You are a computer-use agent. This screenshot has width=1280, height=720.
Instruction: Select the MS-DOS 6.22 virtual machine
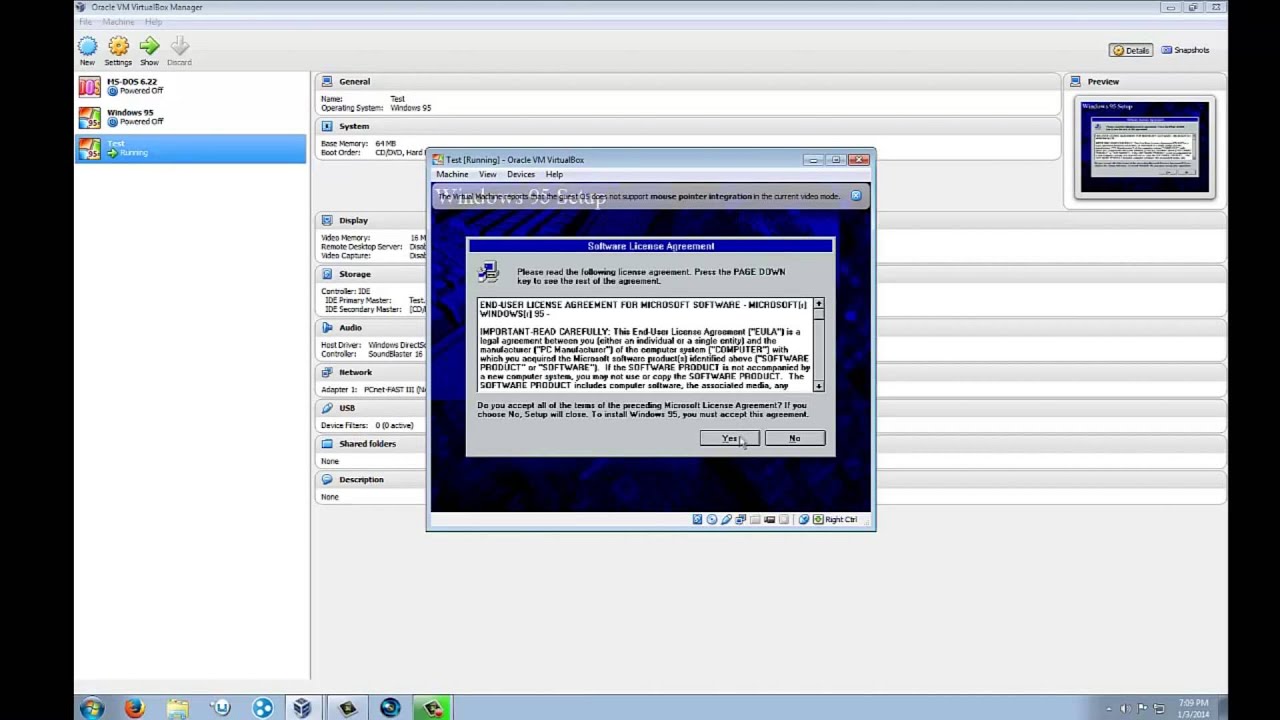[190, 86]
